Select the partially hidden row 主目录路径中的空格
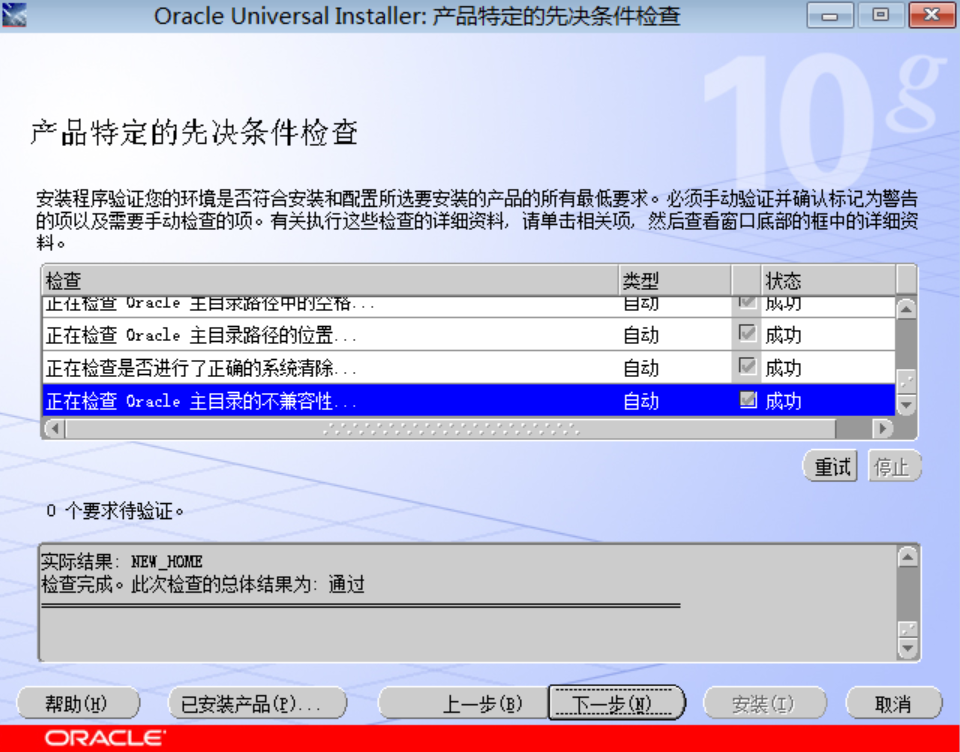 pyautogui.click(x=469, y=307)
